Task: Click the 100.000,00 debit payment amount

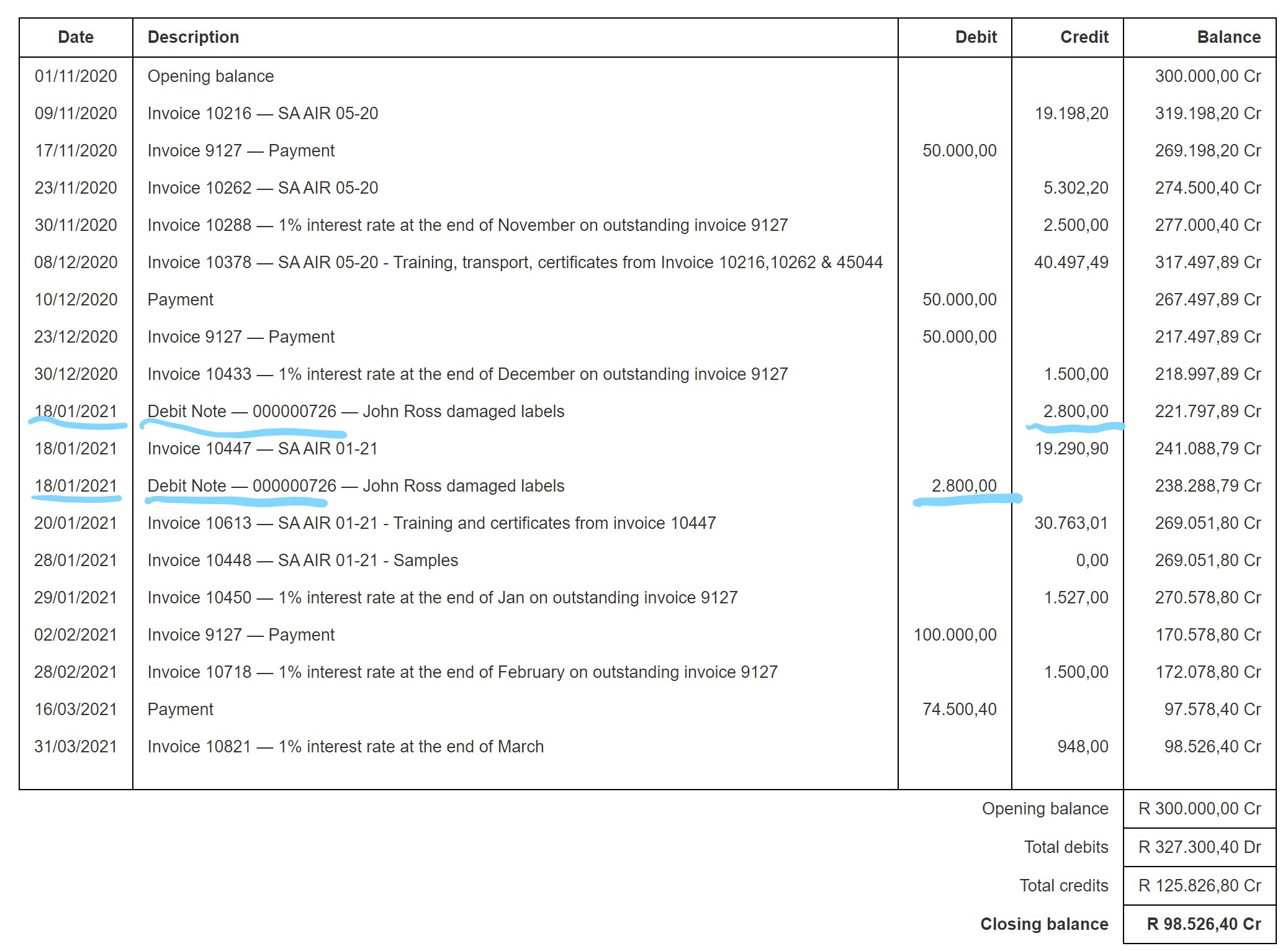Action: 955,635
